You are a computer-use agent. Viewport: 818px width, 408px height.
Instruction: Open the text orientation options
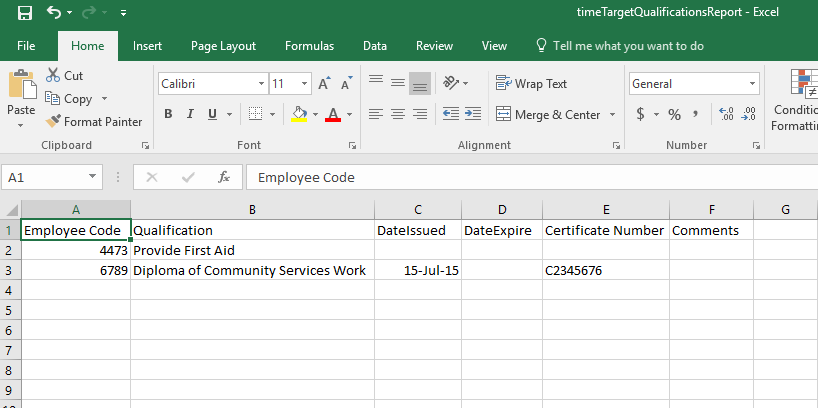click(x=455, y=83)
